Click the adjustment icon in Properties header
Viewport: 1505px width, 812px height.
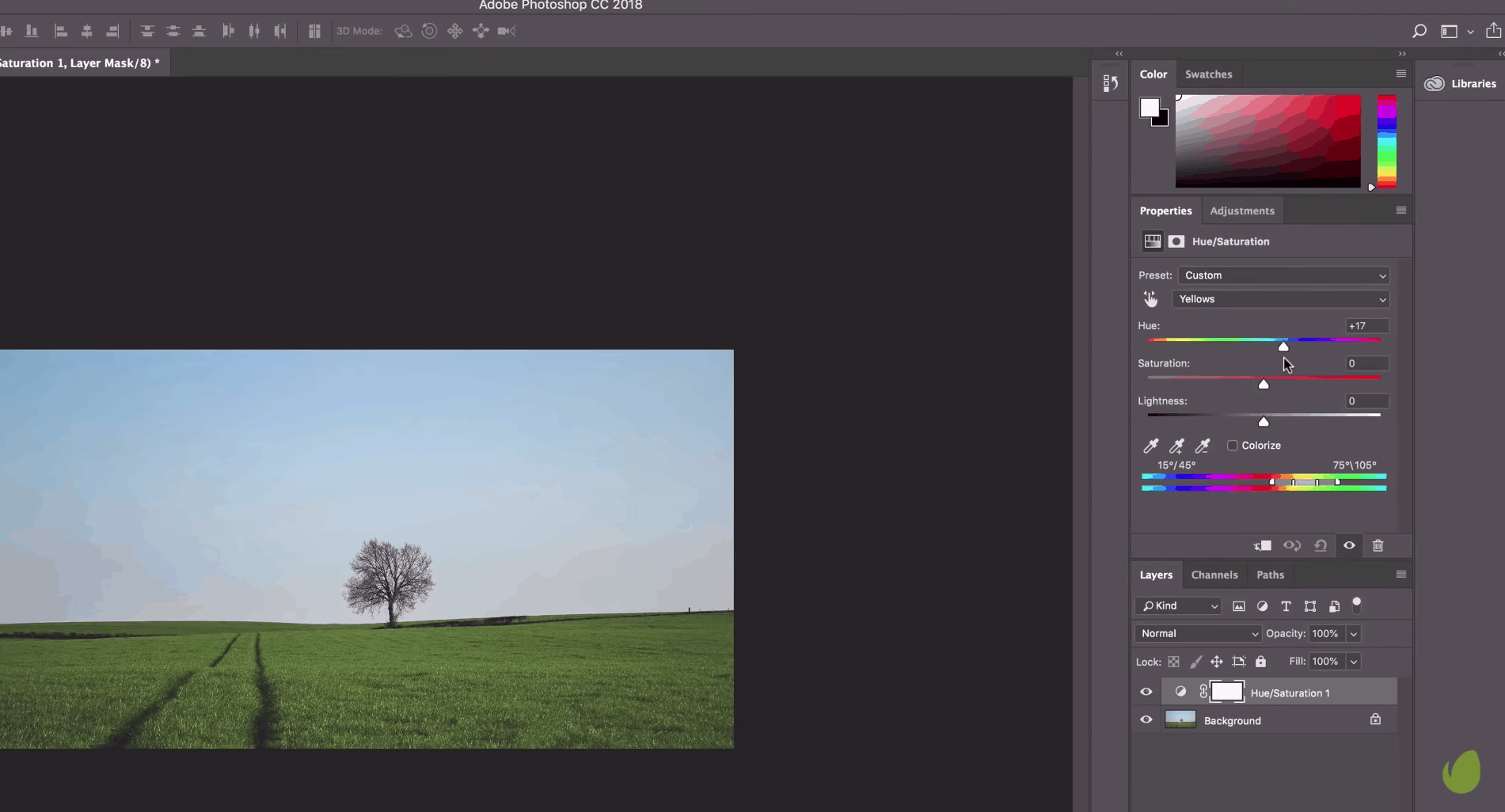[x=1153, y=241]
